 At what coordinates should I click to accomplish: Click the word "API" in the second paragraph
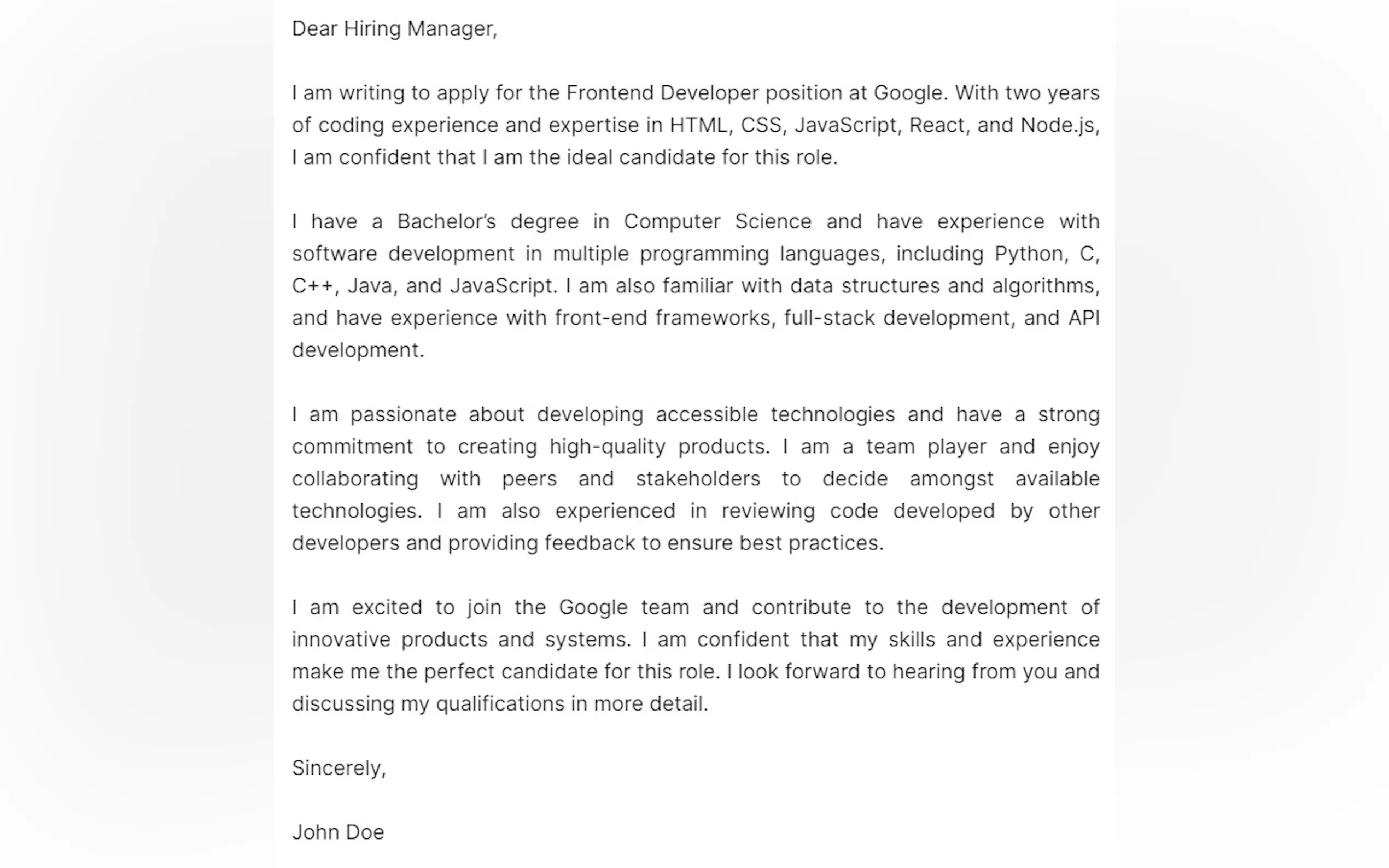coord(1083,318)
